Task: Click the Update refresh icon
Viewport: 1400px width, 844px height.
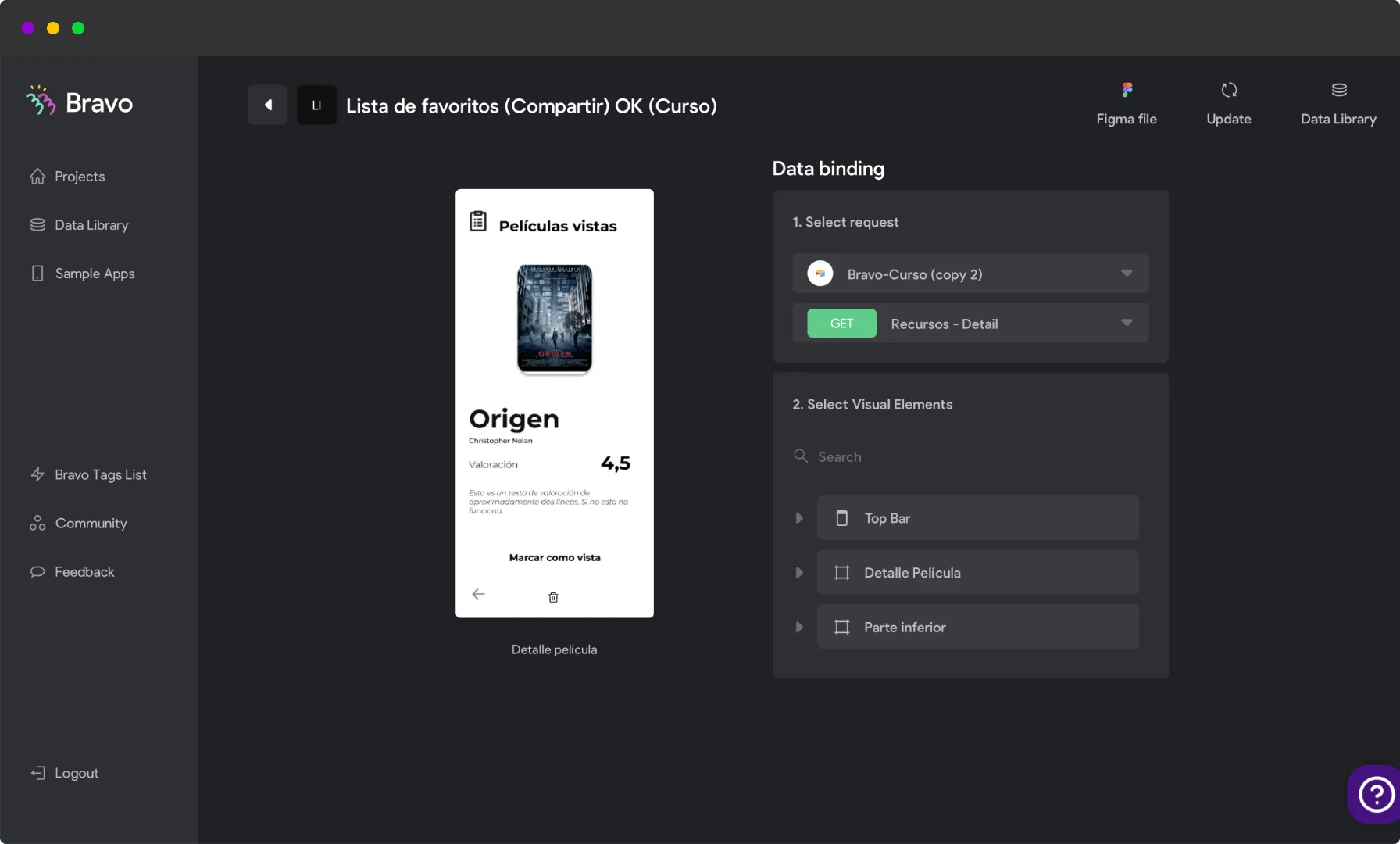Action: [x=1228, y=91]
